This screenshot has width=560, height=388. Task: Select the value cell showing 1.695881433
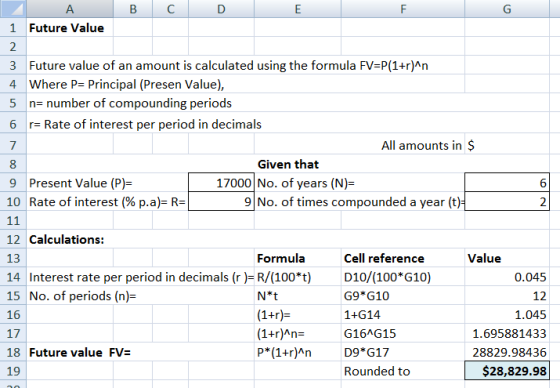pos(507,333)
